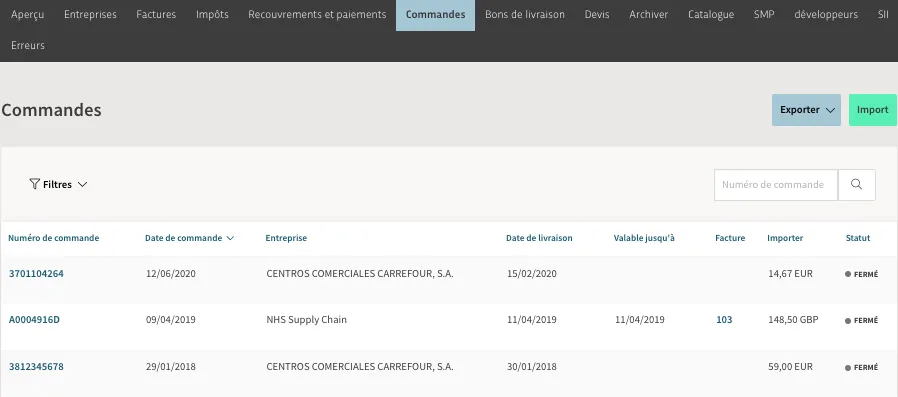Click FERMÉ status of order 3812345678

point(861,368)
